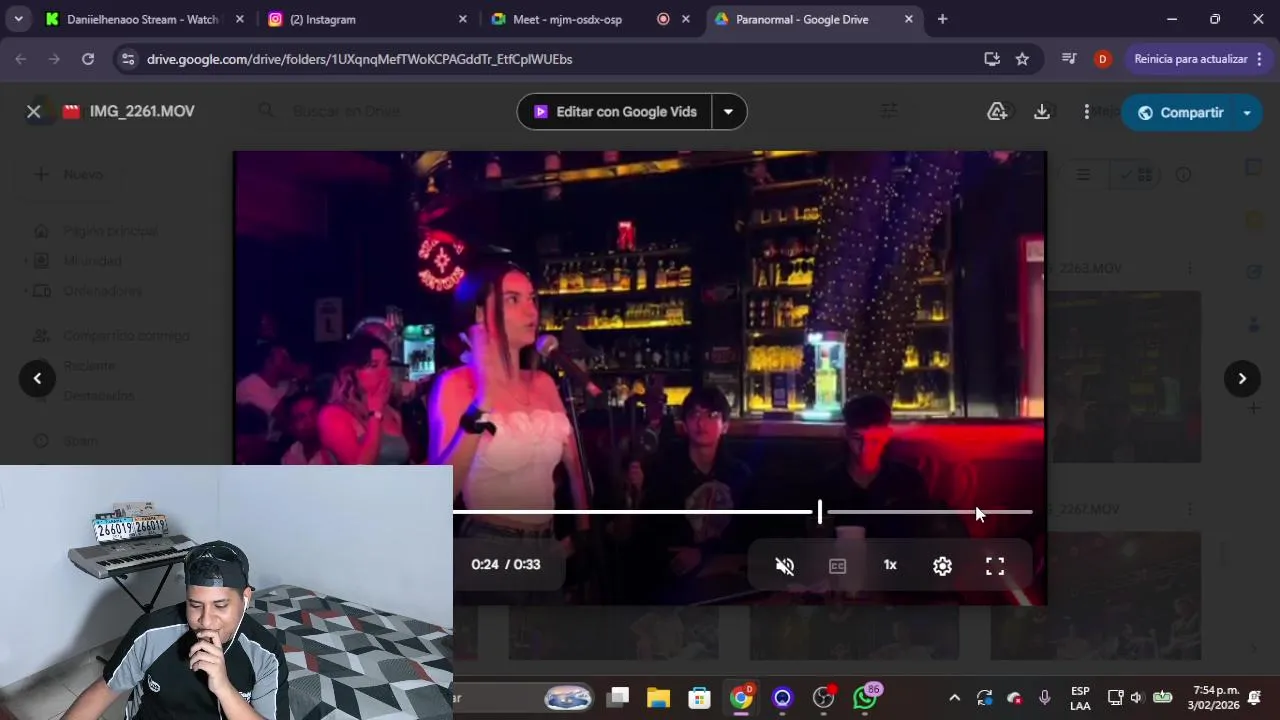Open WhatsApp from taskbar
Screen dimensions: 1280x720
point(865,697)
